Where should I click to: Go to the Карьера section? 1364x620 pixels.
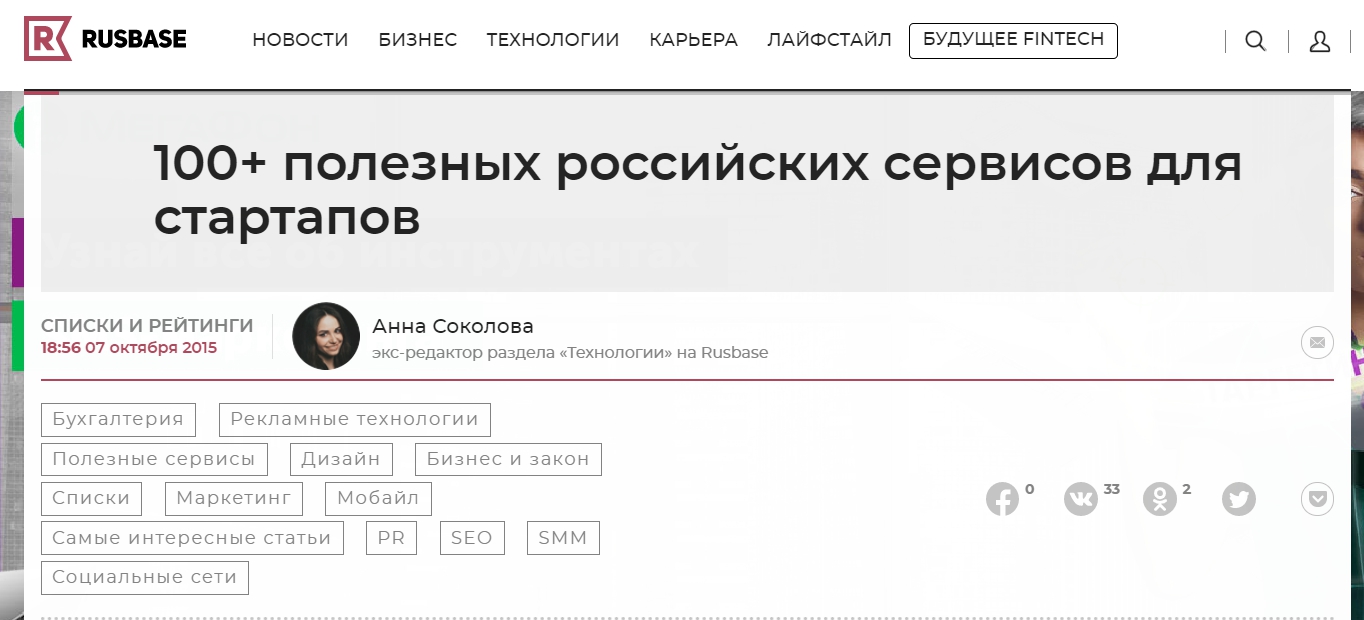(x=693, y=41)
